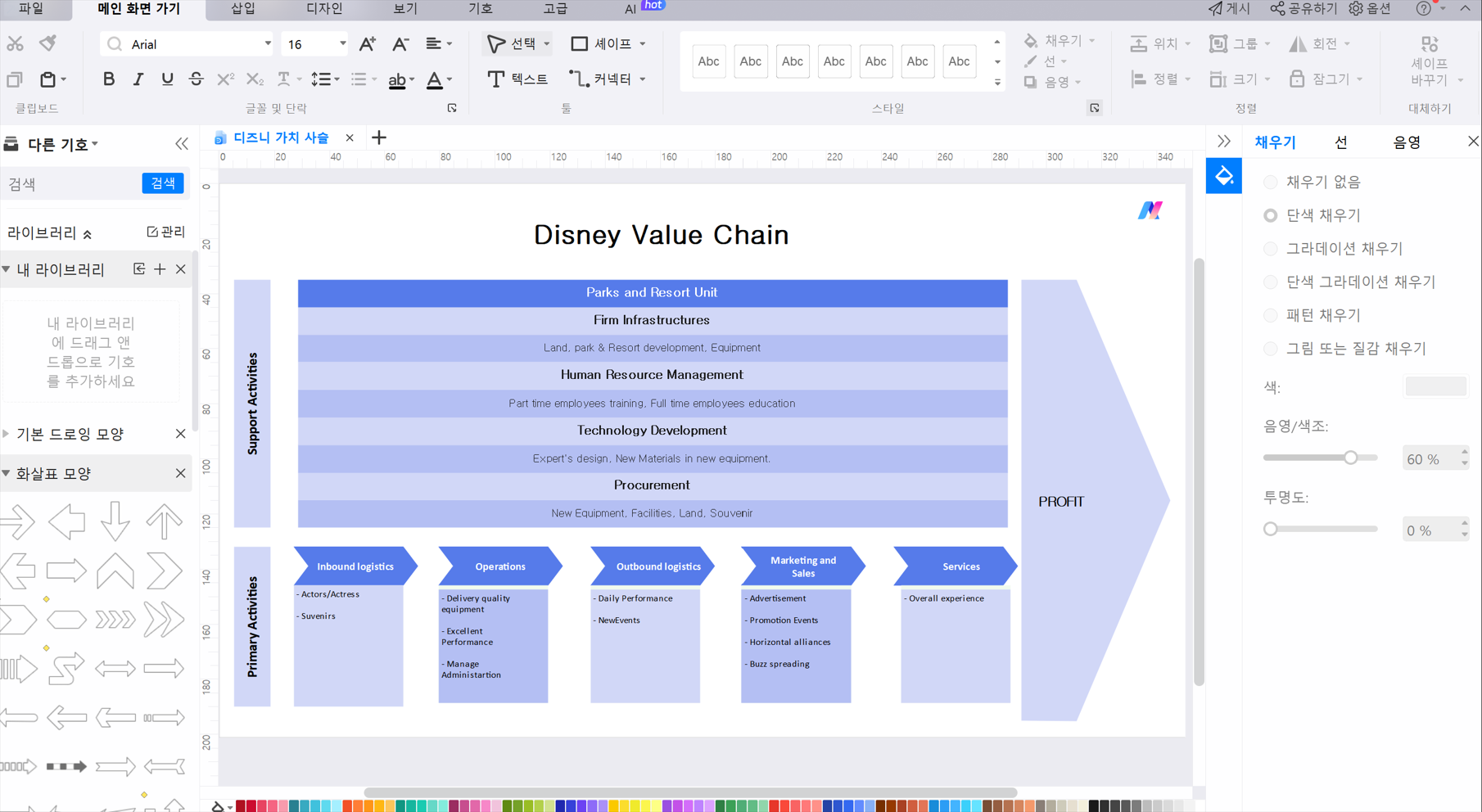
Task: Increase font size with the A-up icon
Action: [368, 44]
